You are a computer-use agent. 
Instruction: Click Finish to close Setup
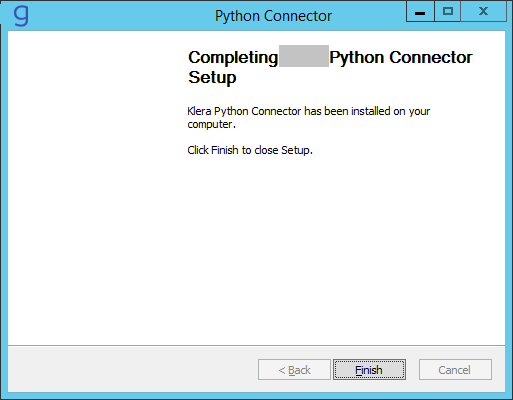tap(369, 369)
